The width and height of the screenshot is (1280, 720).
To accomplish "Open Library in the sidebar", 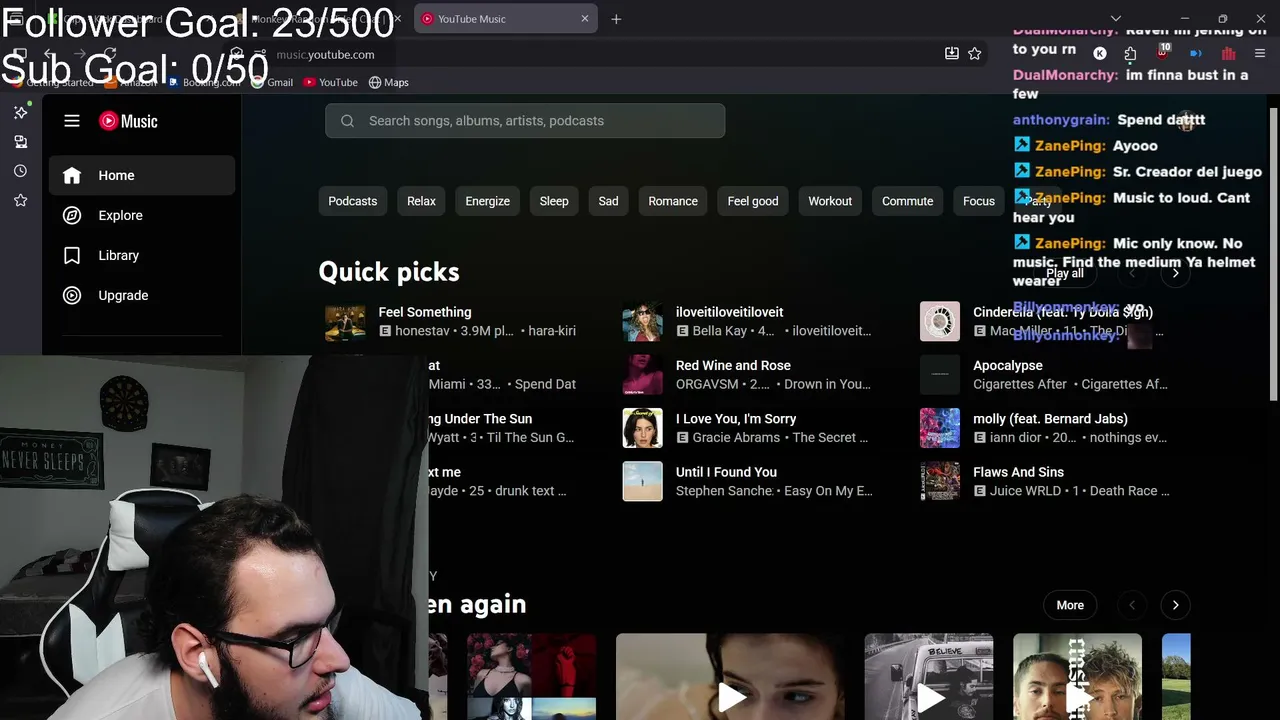I will tap(142, 255).
